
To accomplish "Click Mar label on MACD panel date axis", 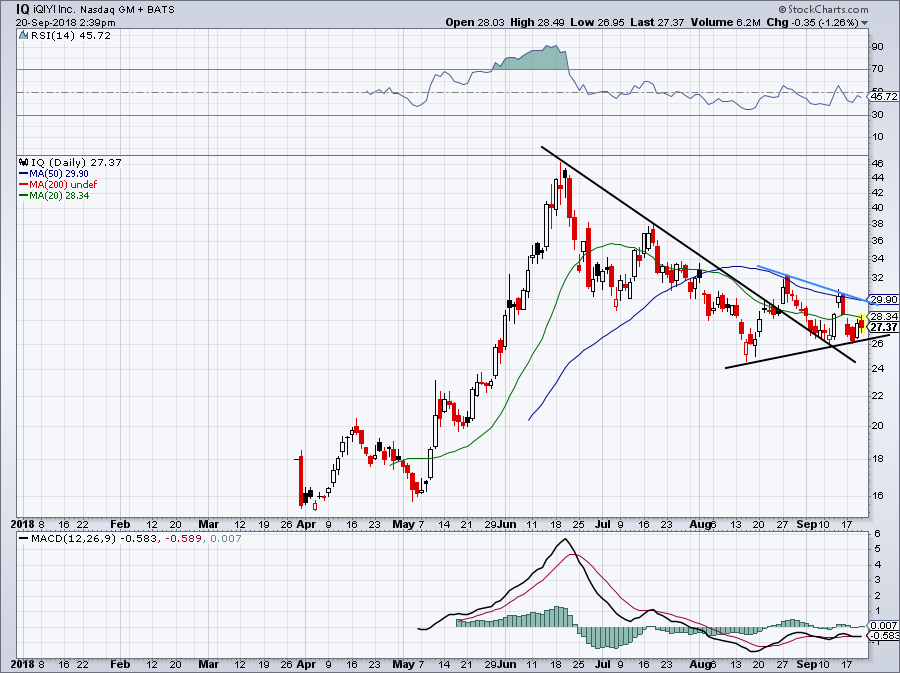I will click(x=209, y=664).
